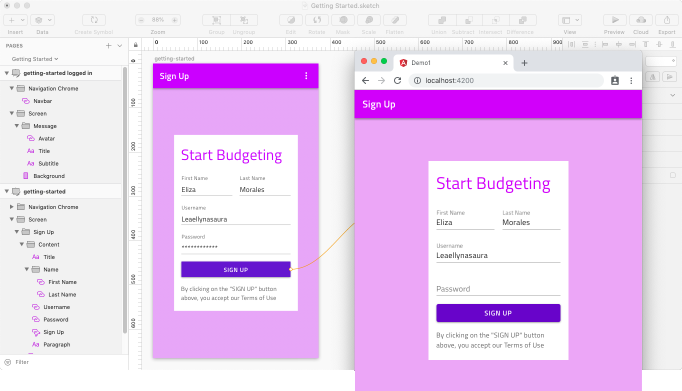Screen dimensions: 682x391
Task: Open a new browser tab
Action: (524, 63)
